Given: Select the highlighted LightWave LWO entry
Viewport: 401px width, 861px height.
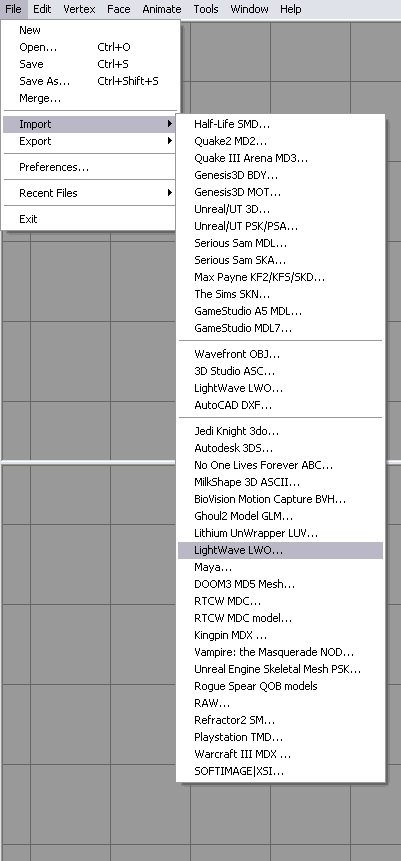Looking at the screenshot, I should point(280,550).
